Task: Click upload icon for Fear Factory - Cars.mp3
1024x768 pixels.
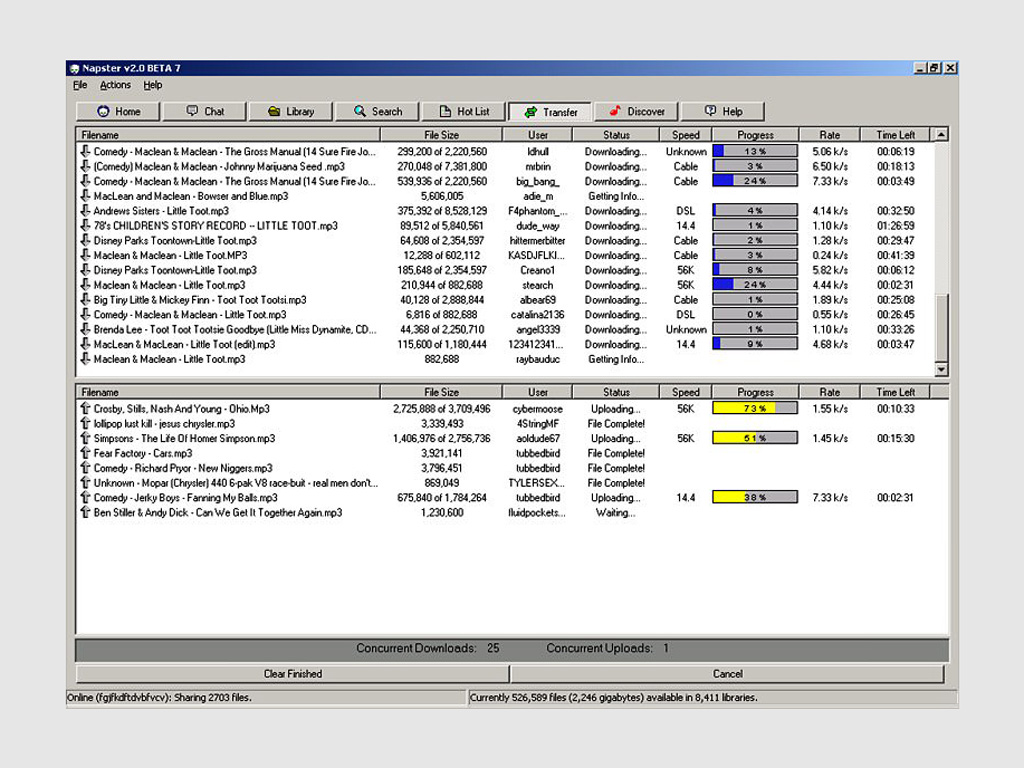Action: [x=85, y=453]
